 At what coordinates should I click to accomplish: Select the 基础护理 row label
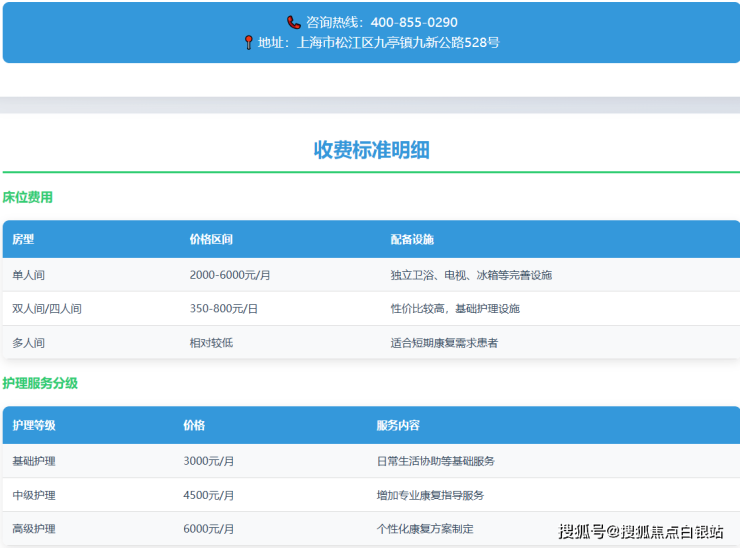[34, 461]
